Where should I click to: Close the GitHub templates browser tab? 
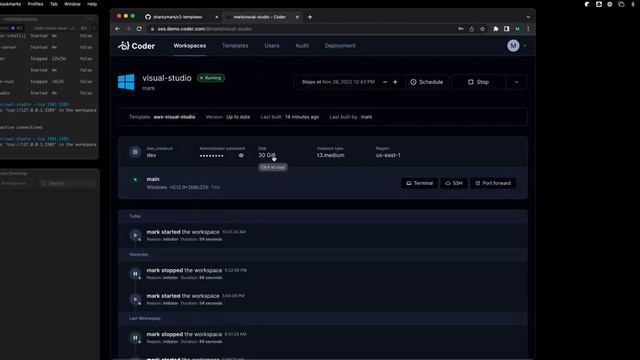[x=216, y=17]
